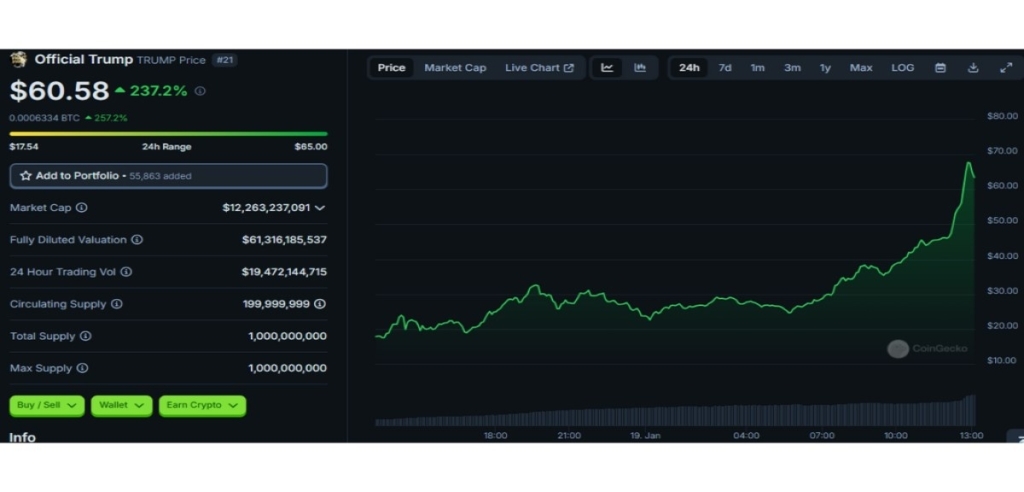Select the line chart view icon
1024x492 pixels.
point(607,68)
